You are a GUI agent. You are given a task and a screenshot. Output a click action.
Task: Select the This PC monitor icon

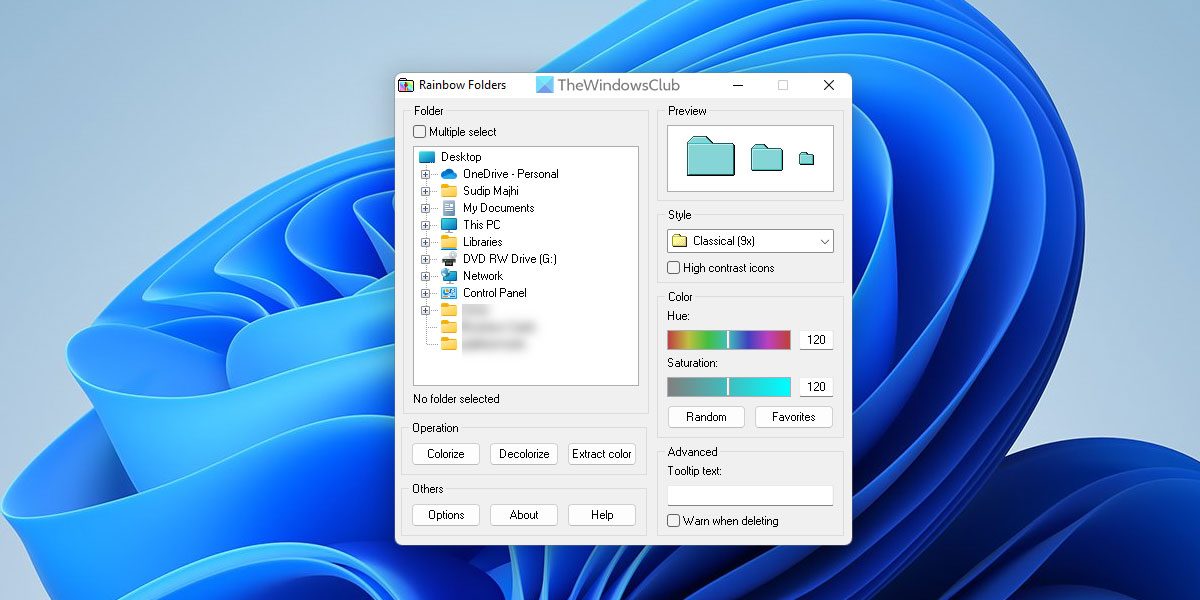tap(449, 225)
